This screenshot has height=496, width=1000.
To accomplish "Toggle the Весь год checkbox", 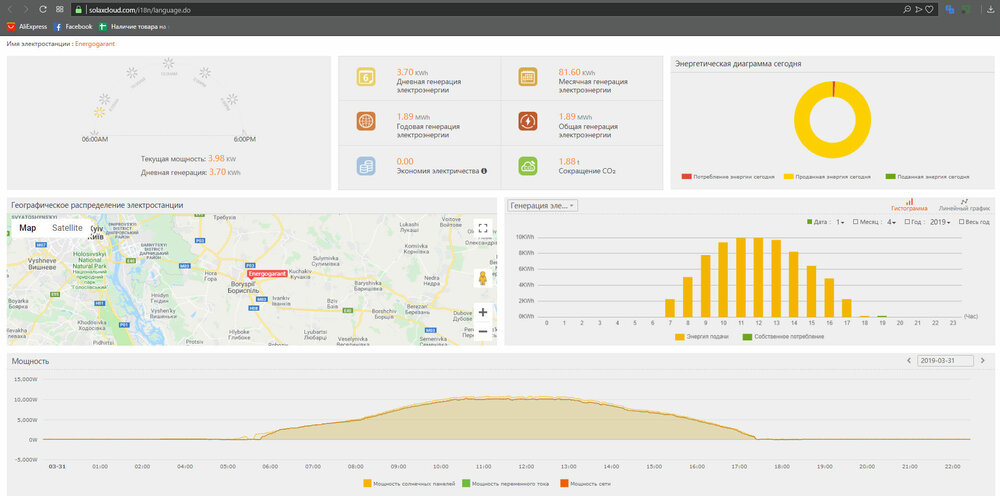I will 961,222.
